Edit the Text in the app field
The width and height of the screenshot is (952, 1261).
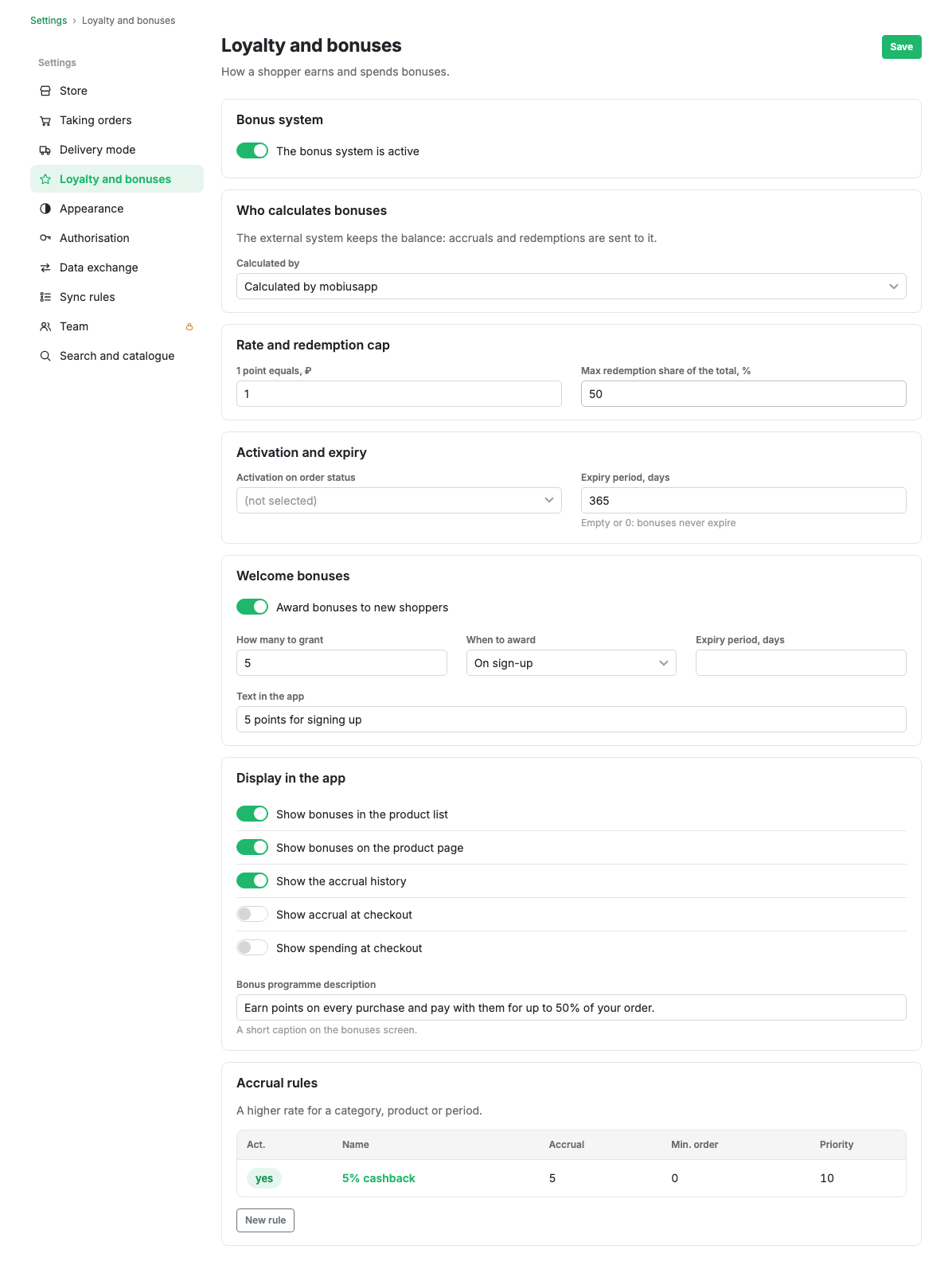[x=572, y=720]
